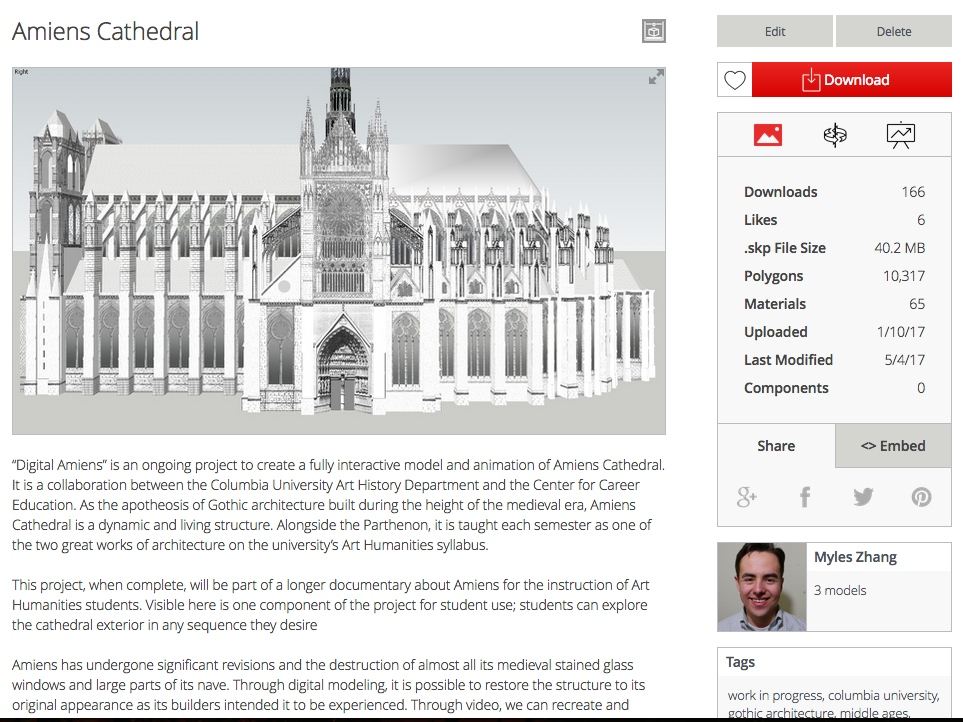Open the 3D viewer icon beside the title
Viewport: 963px width, 722px height.
[x=653, y=31]
